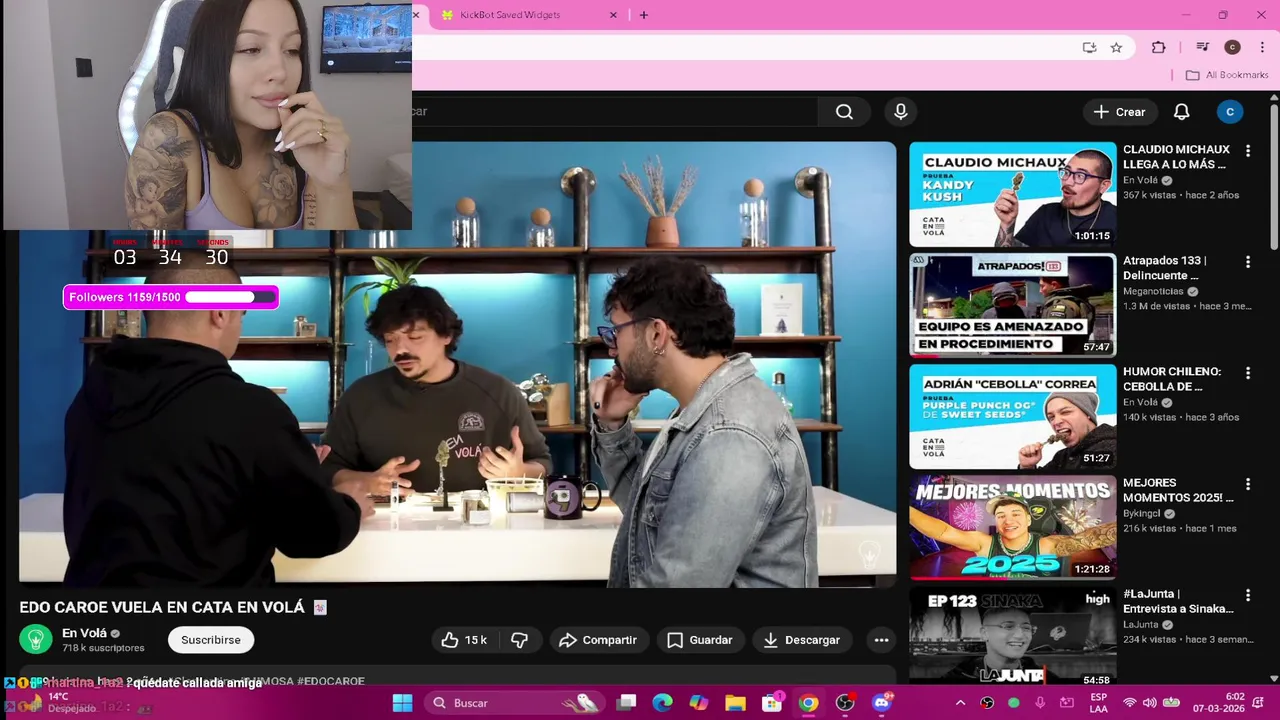Open Adrián Cebolla Correa thumbnail

coord(1012,416)
